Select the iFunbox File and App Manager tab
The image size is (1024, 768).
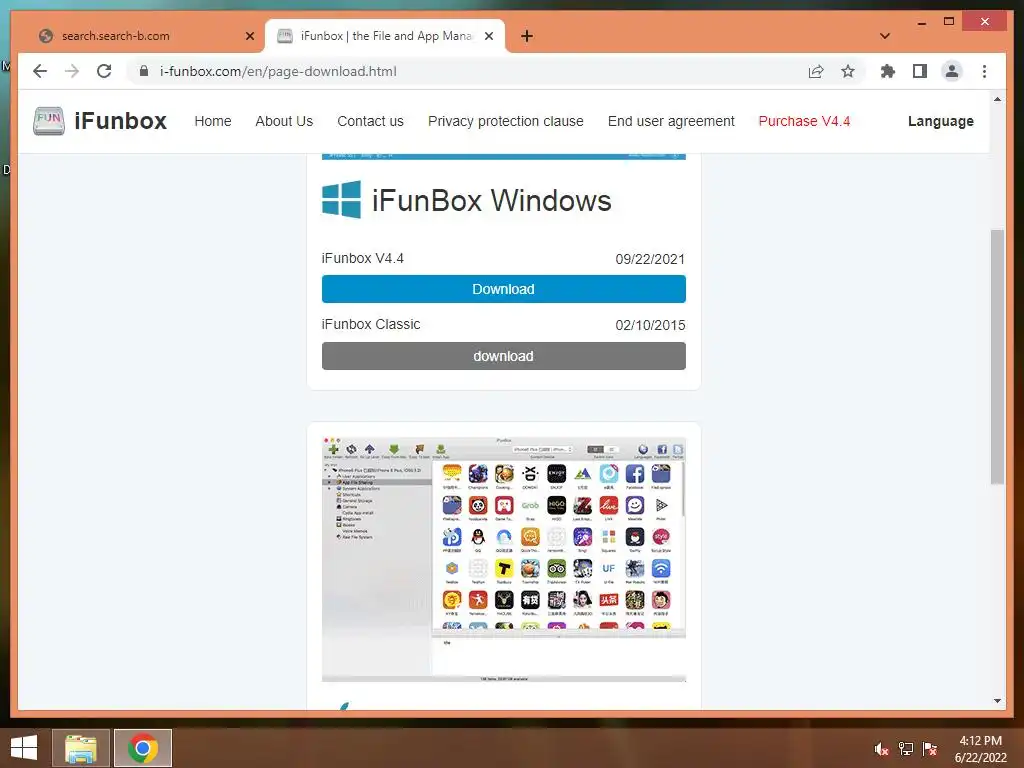[385, 36]
